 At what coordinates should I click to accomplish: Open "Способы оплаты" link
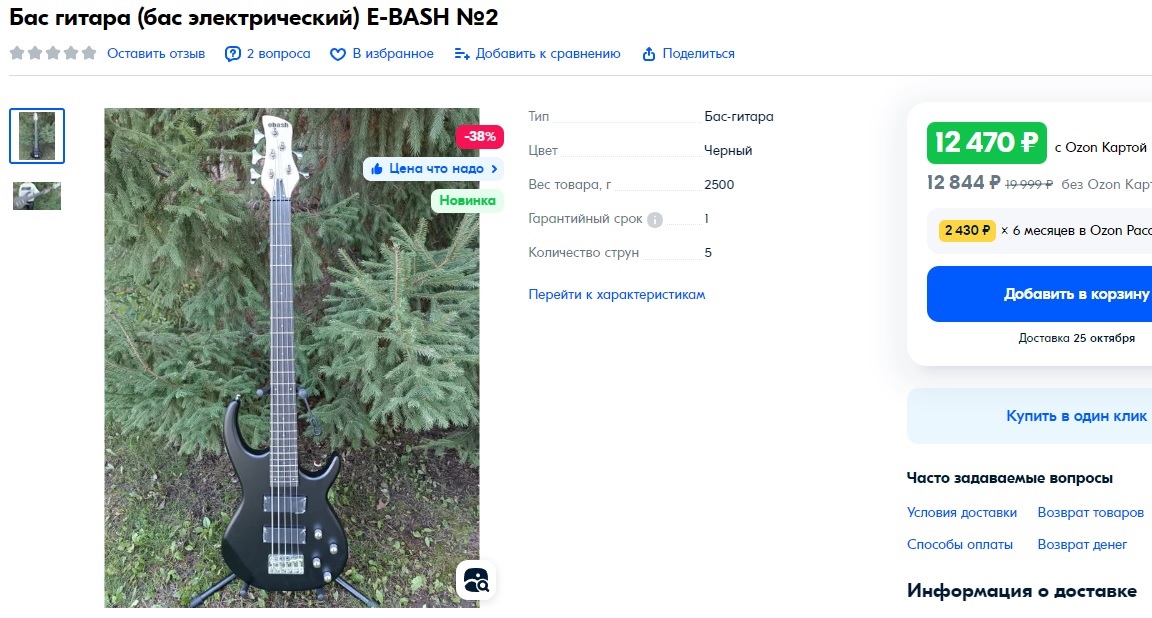click(960, 545)
